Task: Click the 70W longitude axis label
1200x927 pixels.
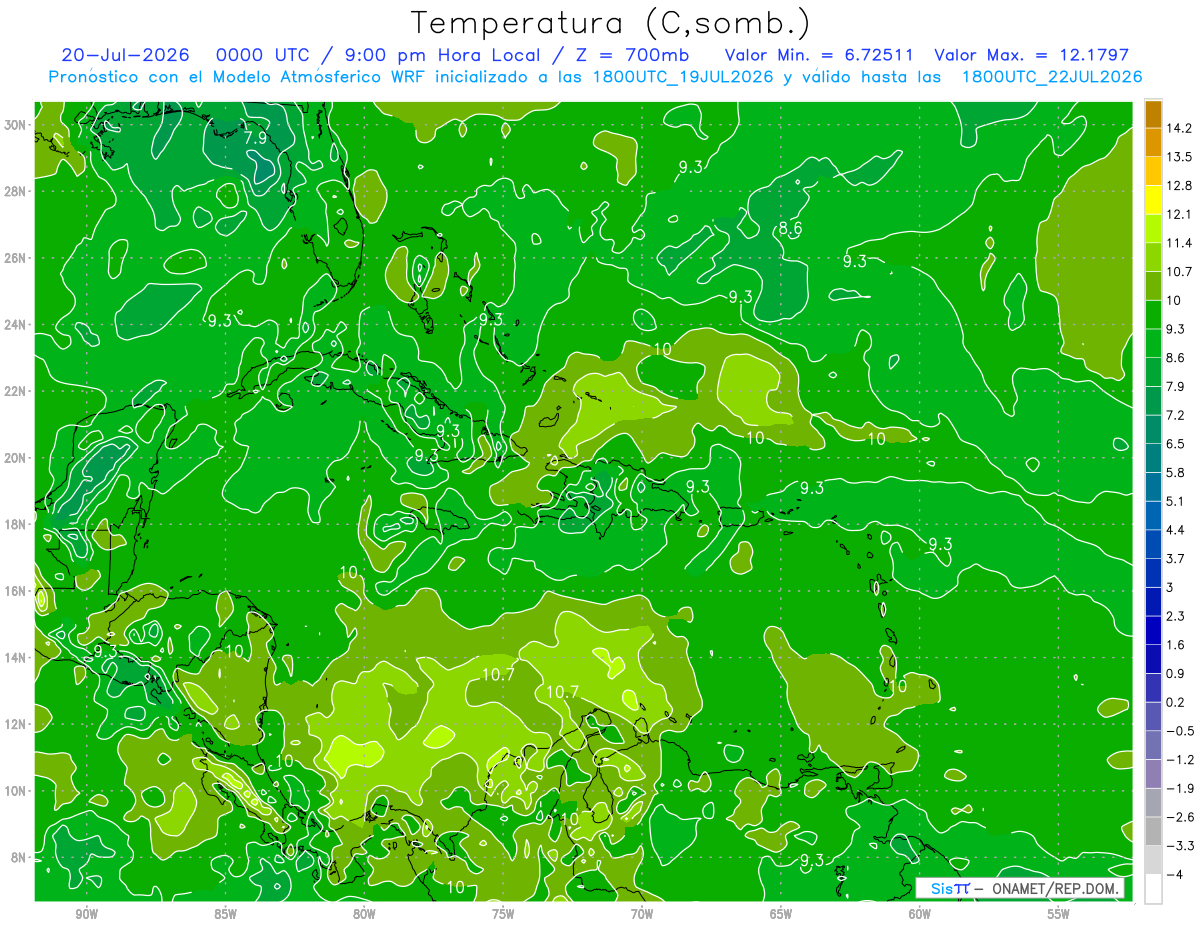Action: [x=642, y=914]
